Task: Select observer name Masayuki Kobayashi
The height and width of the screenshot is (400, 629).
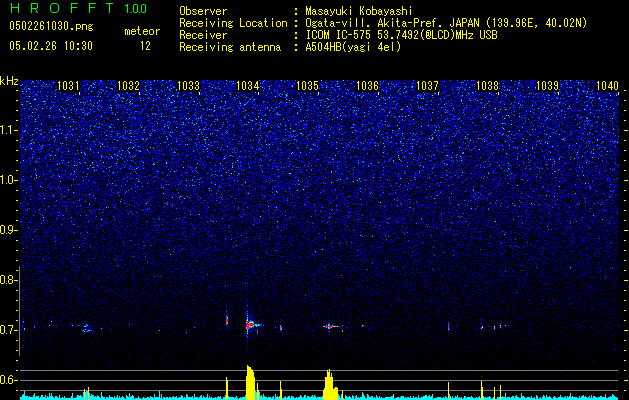Action: (359, 12)
